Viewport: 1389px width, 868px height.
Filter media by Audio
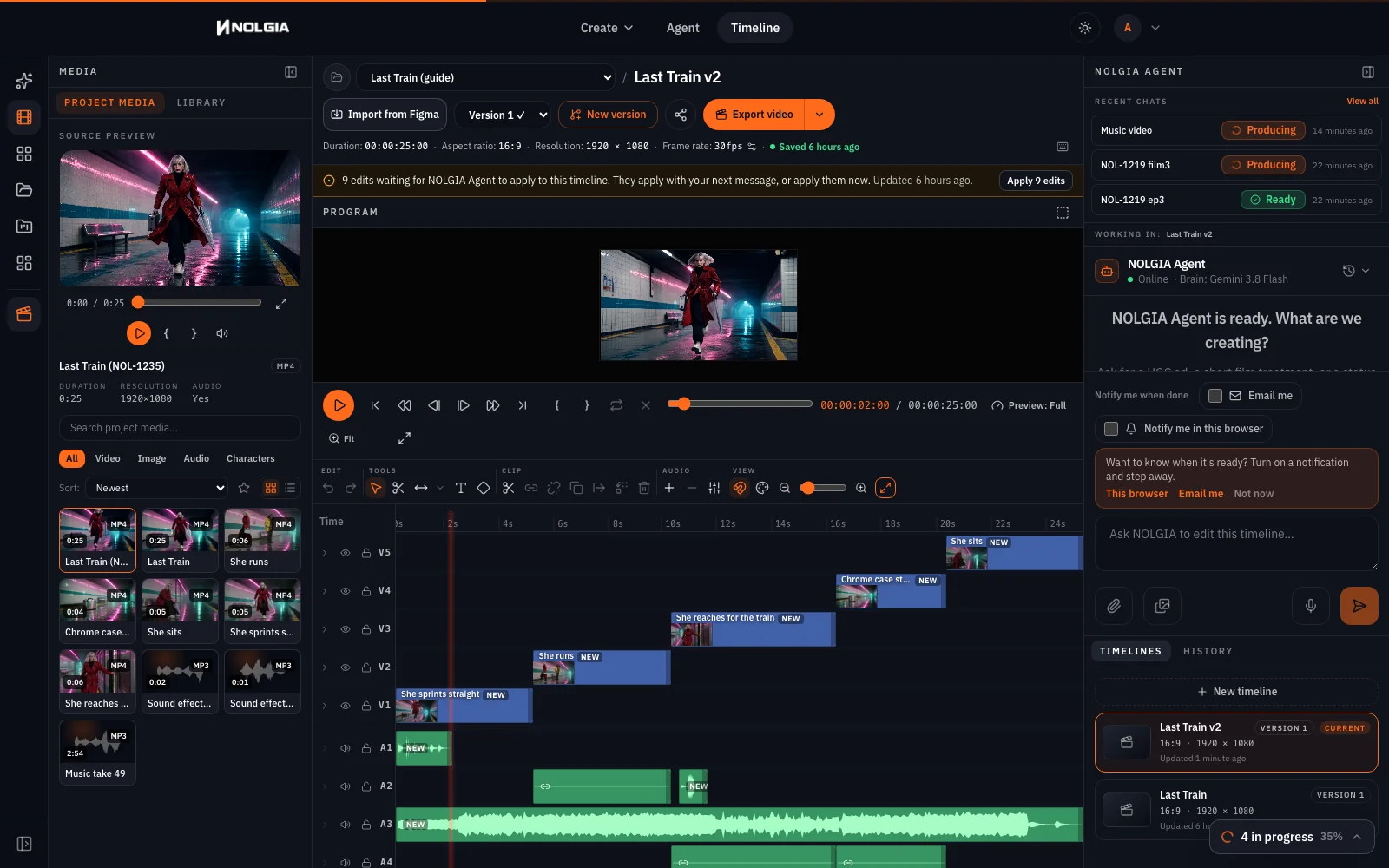tap(196, 458)
